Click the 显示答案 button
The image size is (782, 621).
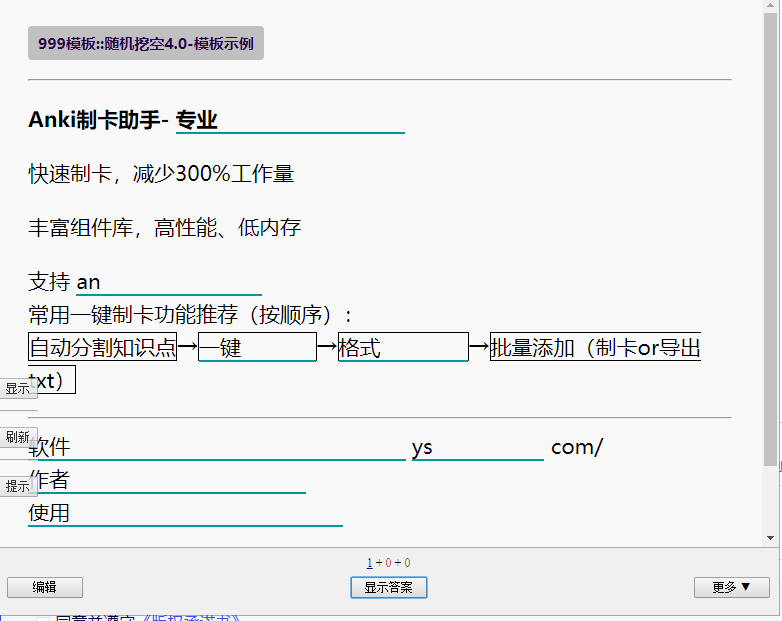pos(389,587)
